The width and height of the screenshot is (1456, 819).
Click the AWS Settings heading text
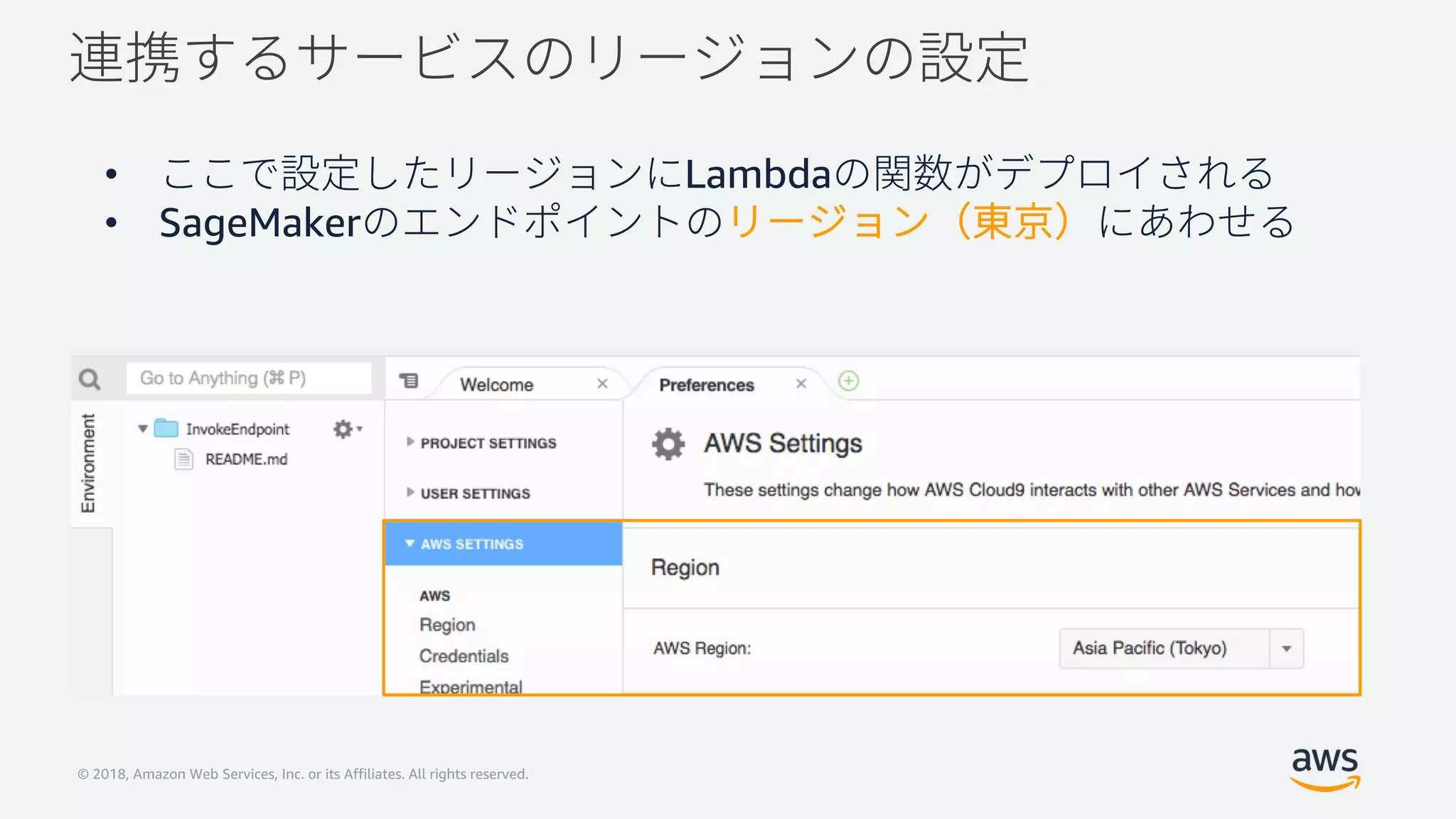(783, 444)
